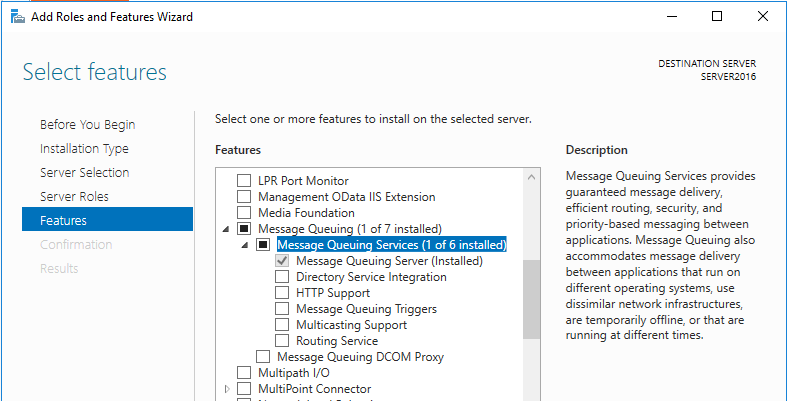Screen dimensions: 787x401
Task: Toggle Directory Service Integration checkbox
Action: point(282,277)
